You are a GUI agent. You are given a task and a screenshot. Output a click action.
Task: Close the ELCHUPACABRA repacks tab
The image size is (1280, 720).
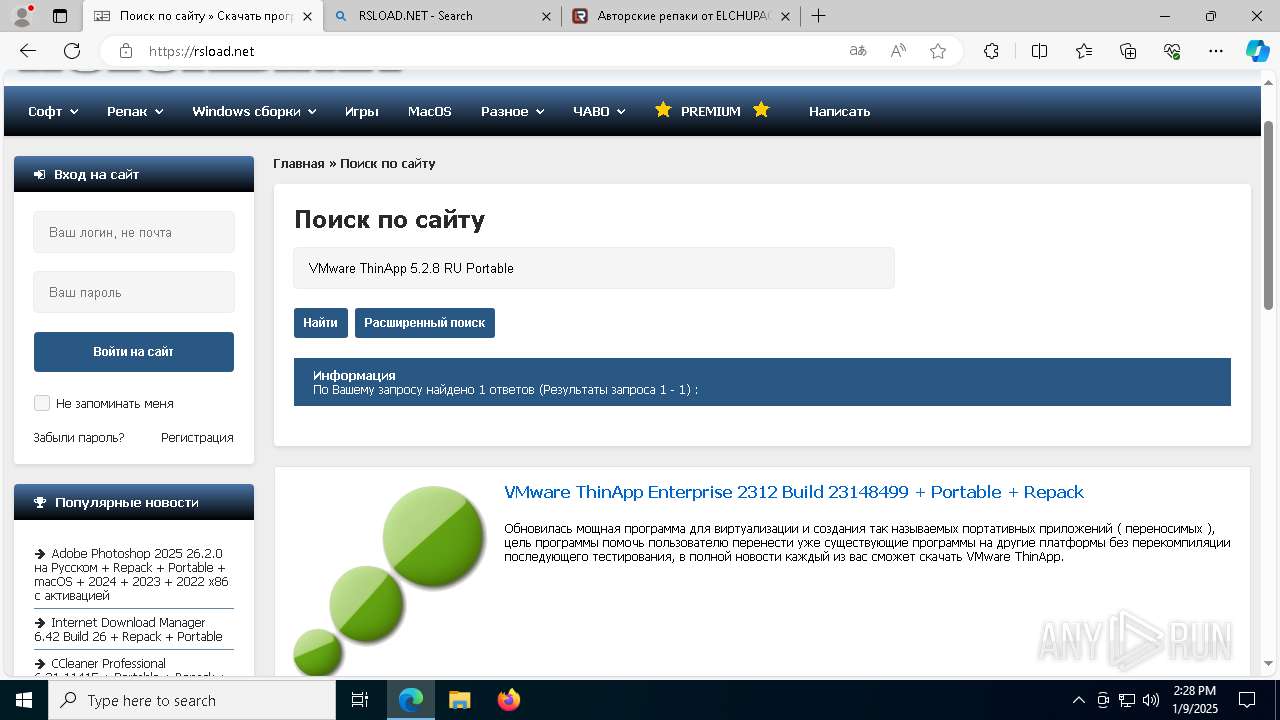pyautogui.click(x=785, y=16)
